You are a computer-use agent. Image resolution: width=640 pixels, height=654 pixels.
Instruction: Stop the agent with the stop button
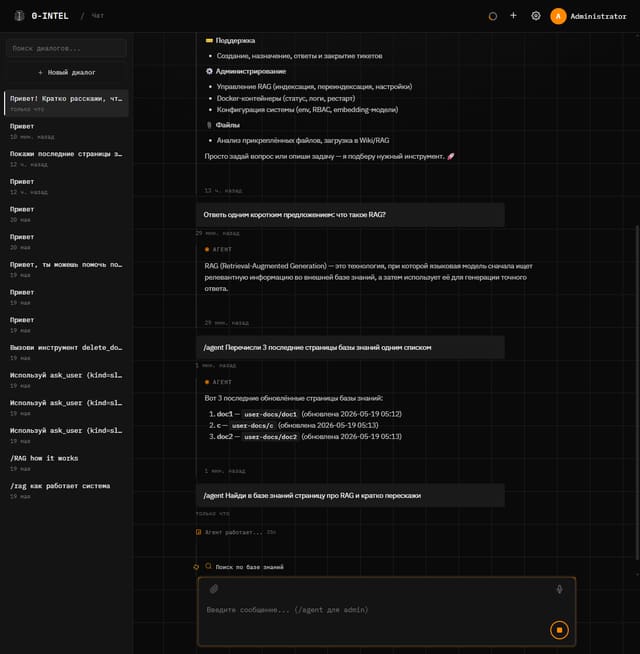pos(559,630)
